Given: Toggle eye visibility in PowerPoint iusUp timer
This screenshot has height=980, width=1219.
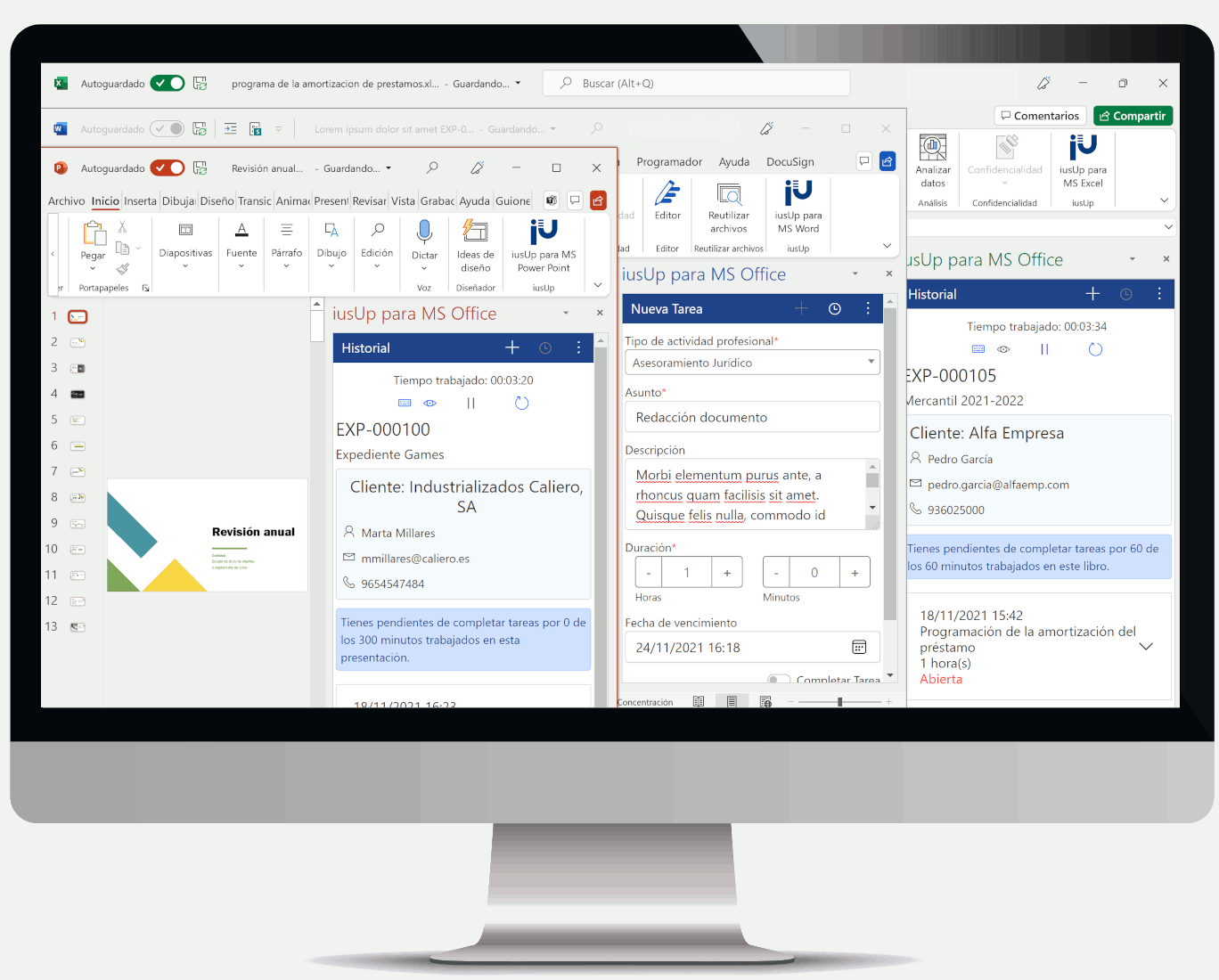Looking at the screenshot, I should pyautogui.click(x=430, y=404).
